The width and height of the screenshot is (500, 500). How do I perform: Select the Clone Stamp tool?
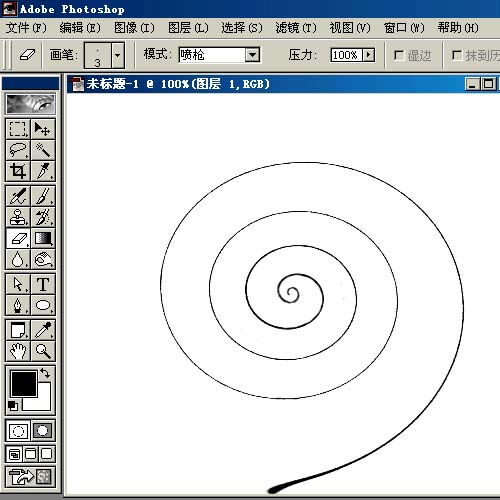coord(18,217)
